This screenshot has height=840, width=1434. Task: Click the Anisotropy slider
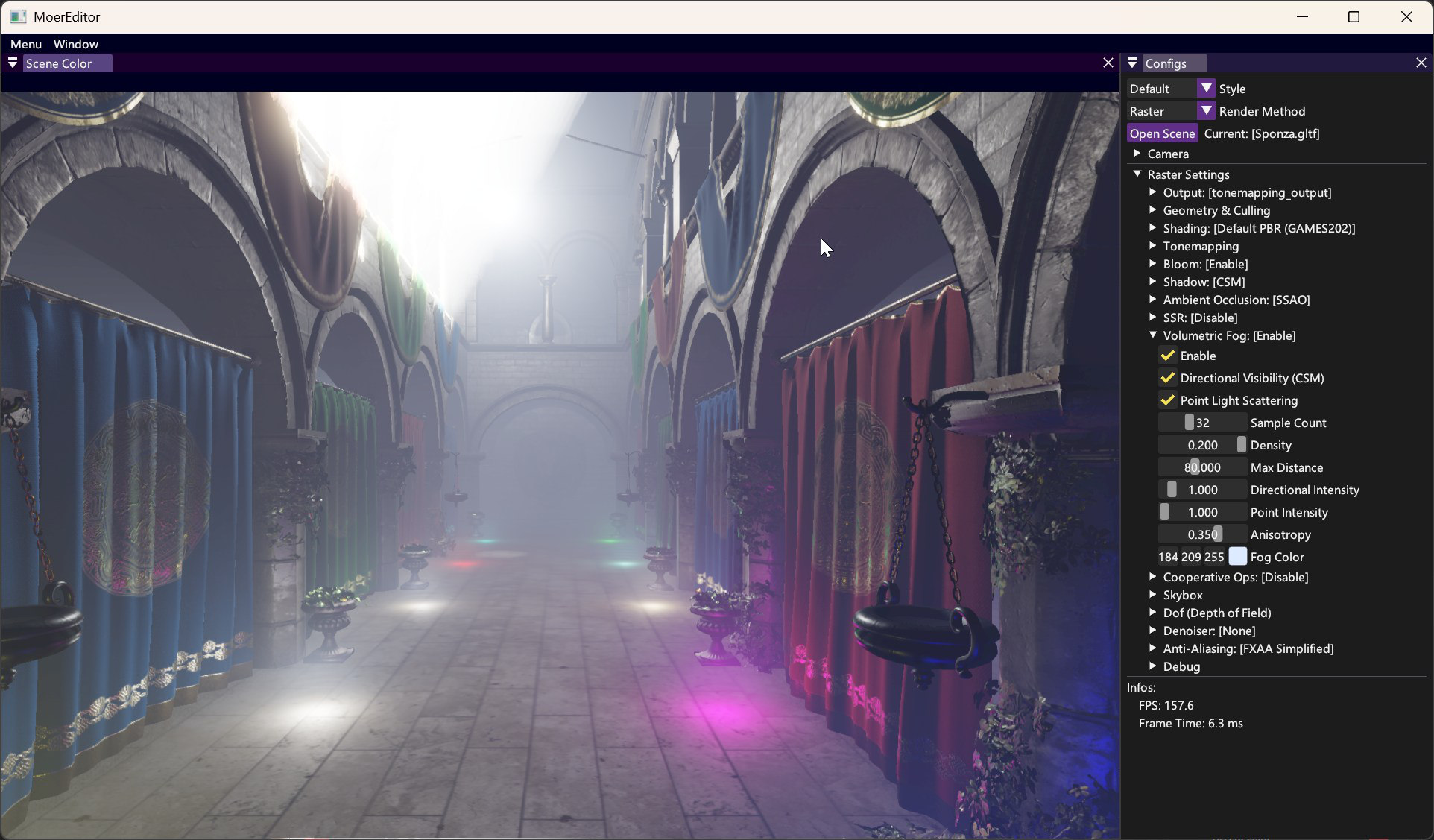coord(1202,534)
